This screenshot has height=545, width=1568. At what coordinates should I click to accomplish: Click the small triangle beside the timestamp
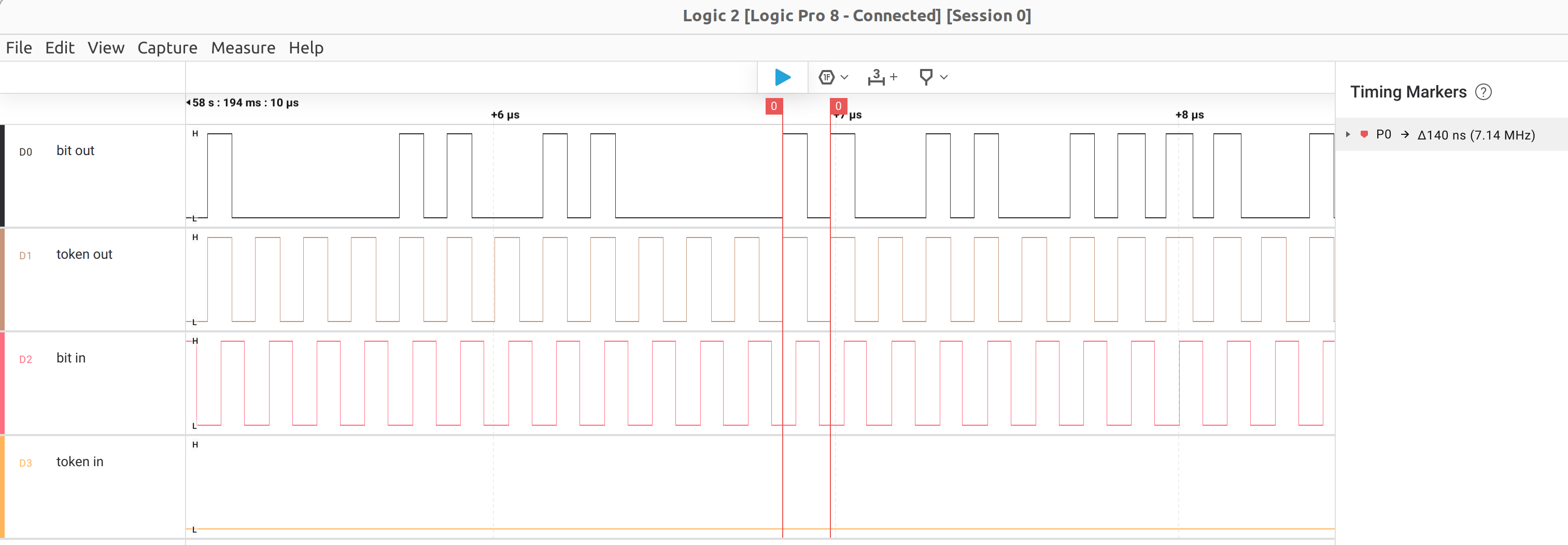tap(188, 102)
